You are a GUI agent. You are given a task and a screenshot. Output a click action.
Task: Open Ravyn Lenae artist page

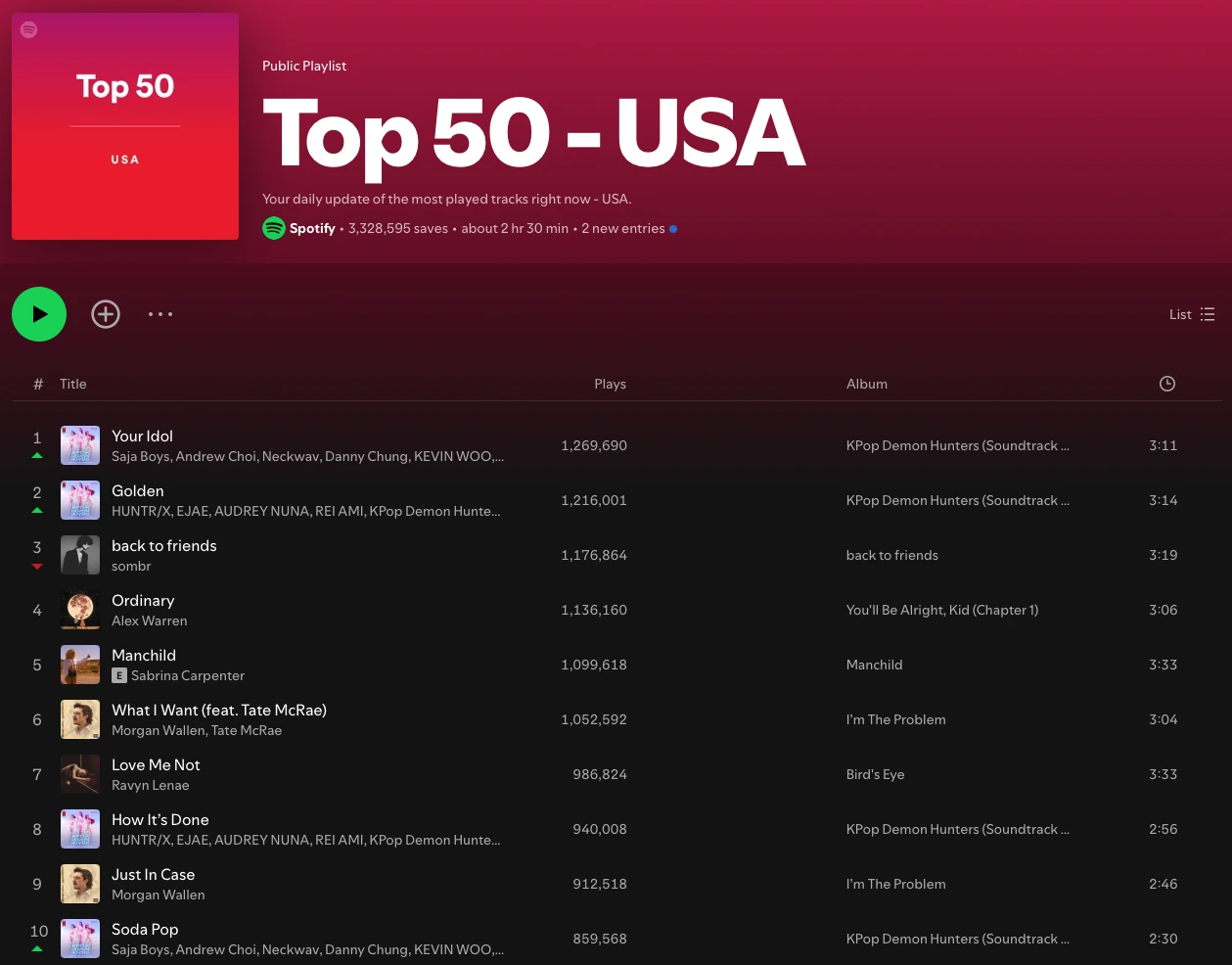151,786
